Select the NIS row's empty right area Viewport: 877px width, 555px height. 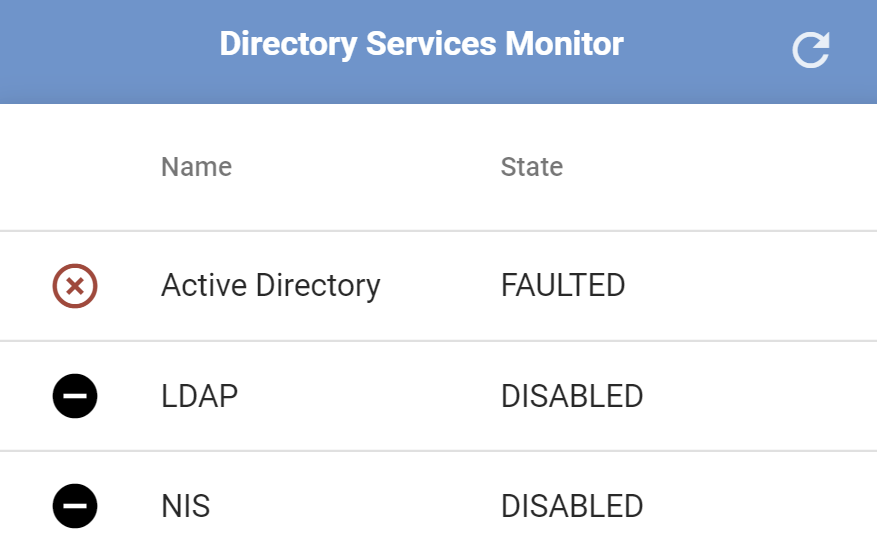click(x=761, y=506)
